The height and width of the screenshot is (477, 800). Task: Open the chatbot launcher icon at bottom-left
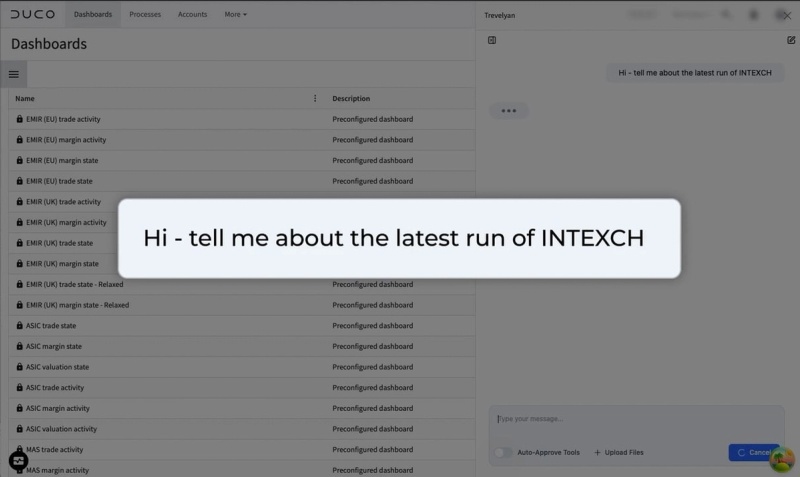coord(18,461)
